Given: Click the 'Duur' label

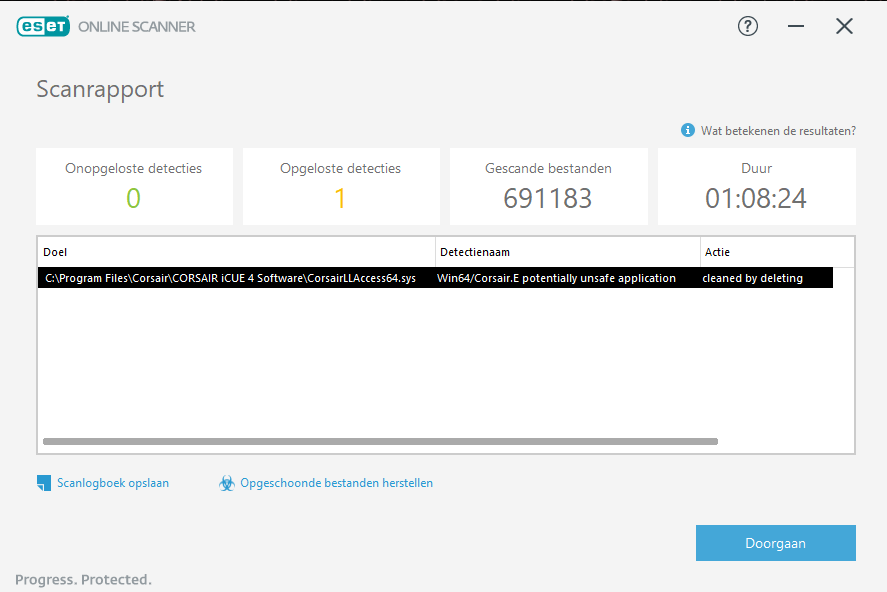Looking at the screenshot, I should (756, 168).
